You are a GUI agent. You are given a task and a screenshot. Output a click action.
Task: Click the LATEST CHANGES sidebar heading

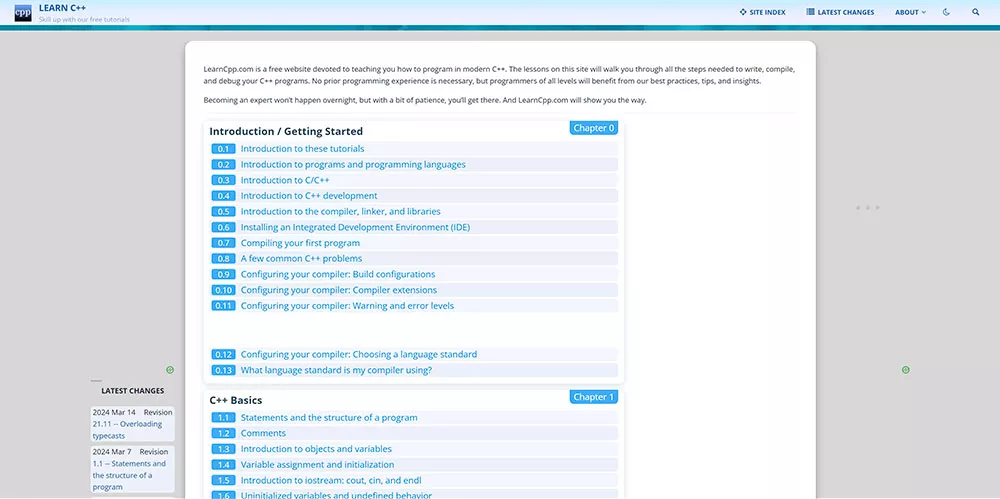(x=133, y=391)
